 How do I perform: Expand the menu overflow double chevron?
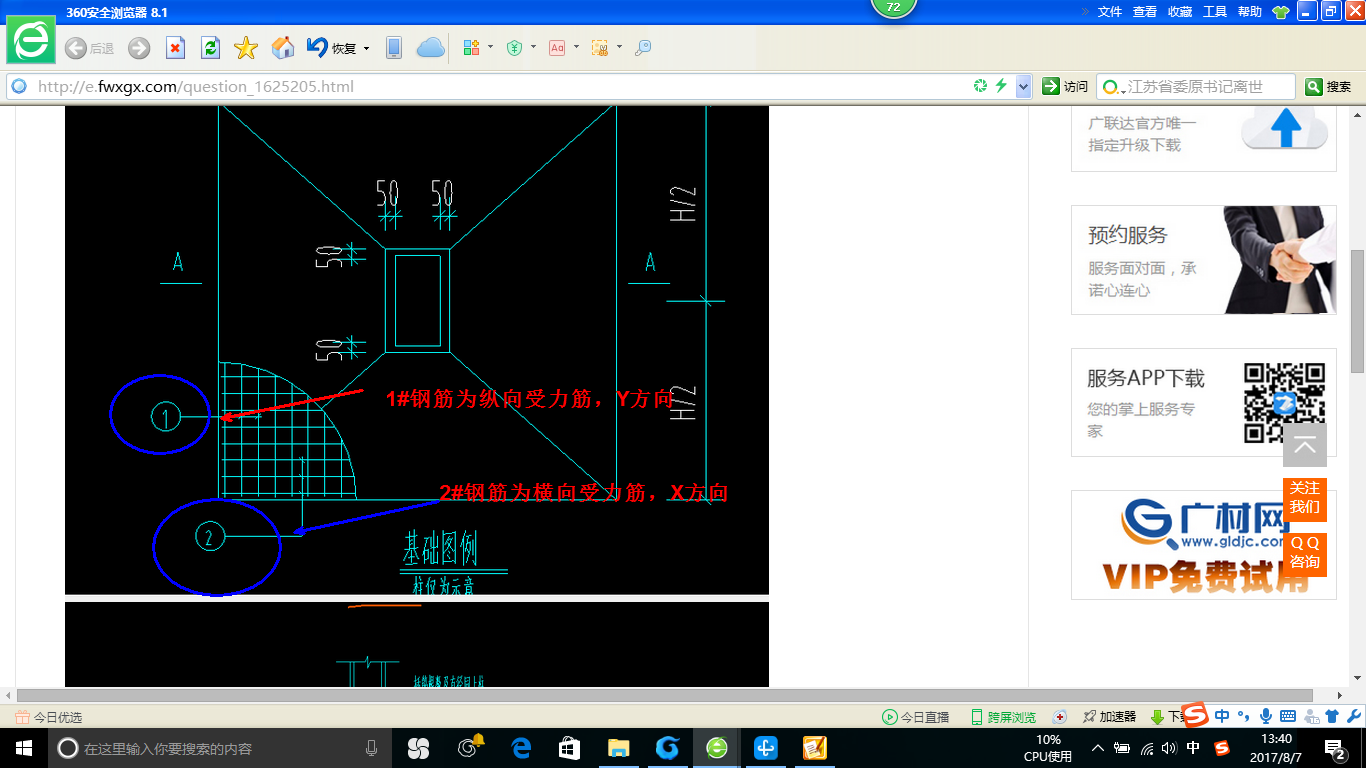pos(1085,12)
